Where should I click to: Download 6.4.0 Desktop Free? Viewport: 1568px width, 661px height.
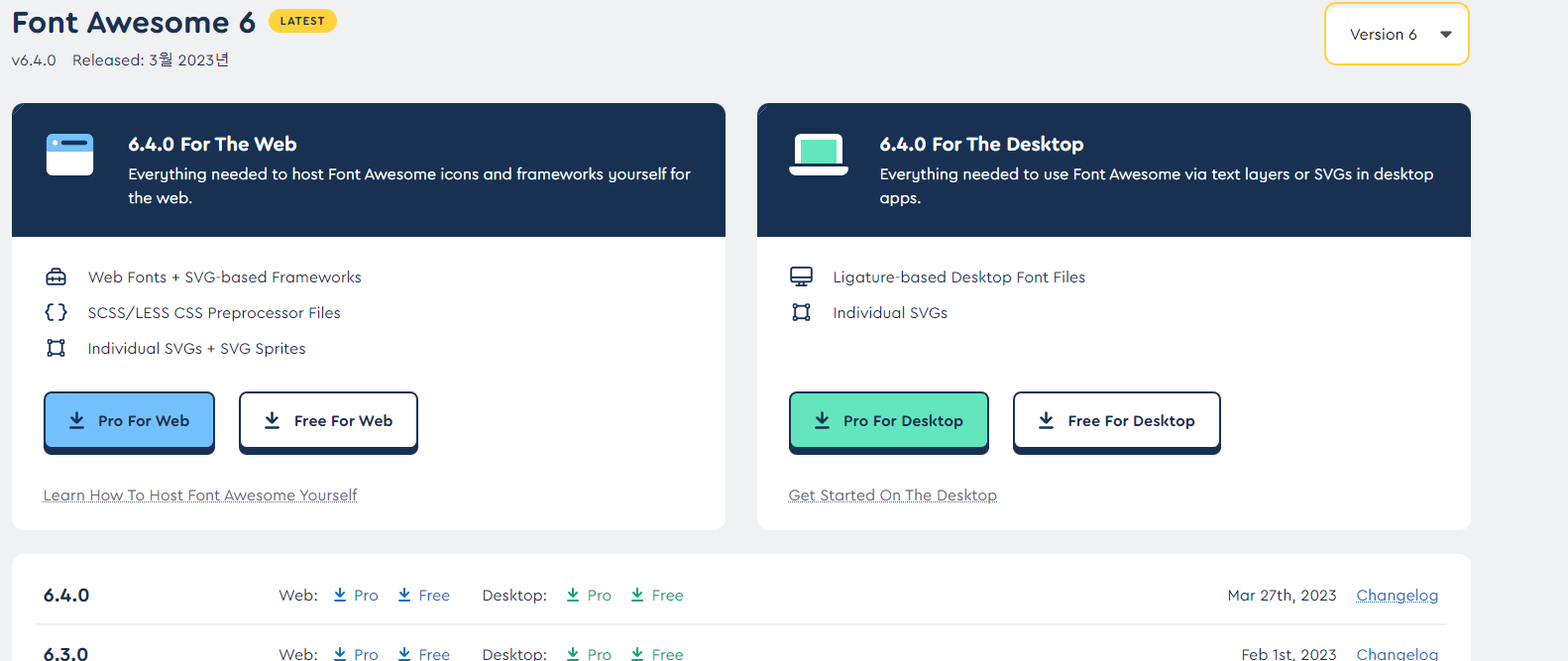click(x=657, y=596)
